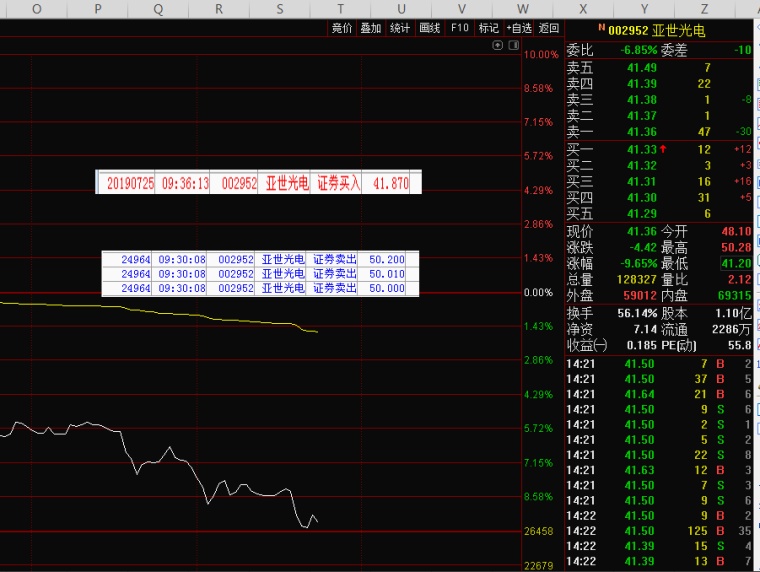
Task: Click the 买一 bid price row at 41.33
Action: pyautogui.click(x=640, y=149)
